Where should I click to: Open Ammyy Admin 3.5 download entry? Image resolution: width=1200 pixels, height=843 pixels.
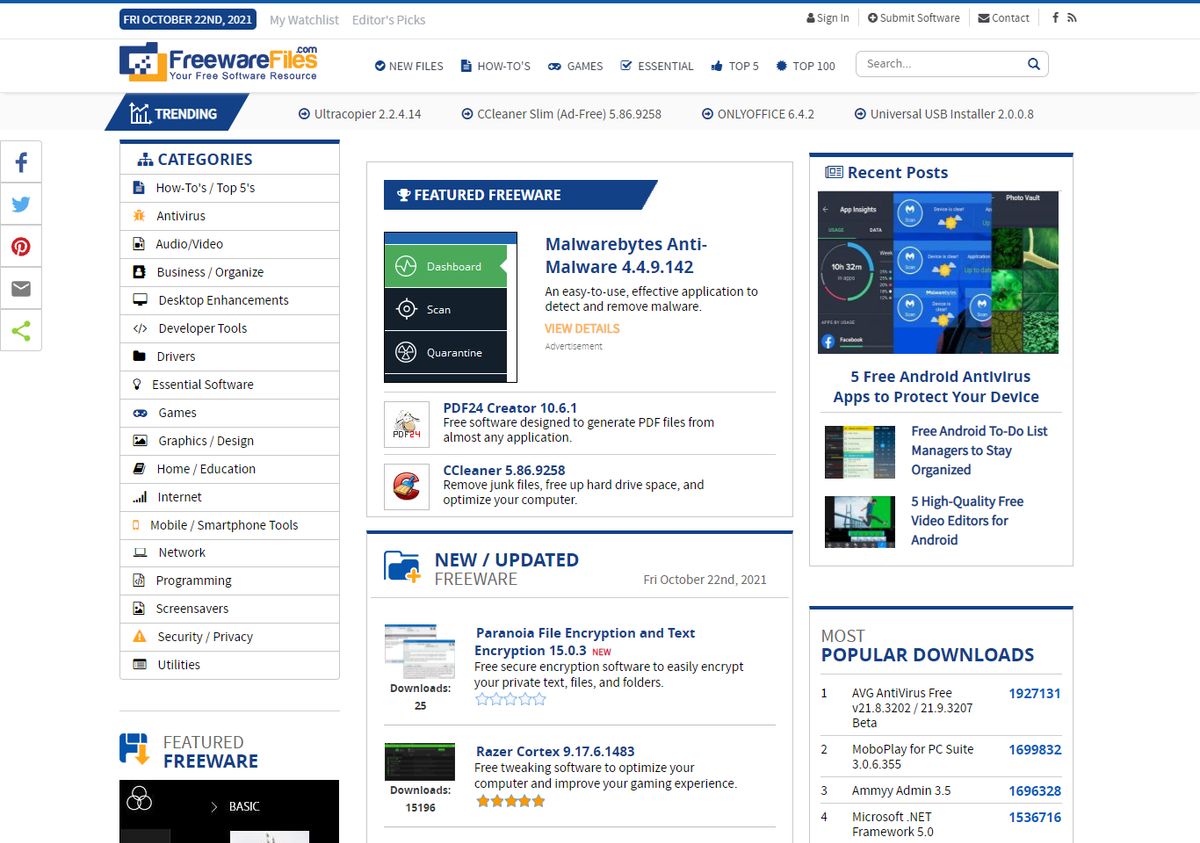[901, 791]
